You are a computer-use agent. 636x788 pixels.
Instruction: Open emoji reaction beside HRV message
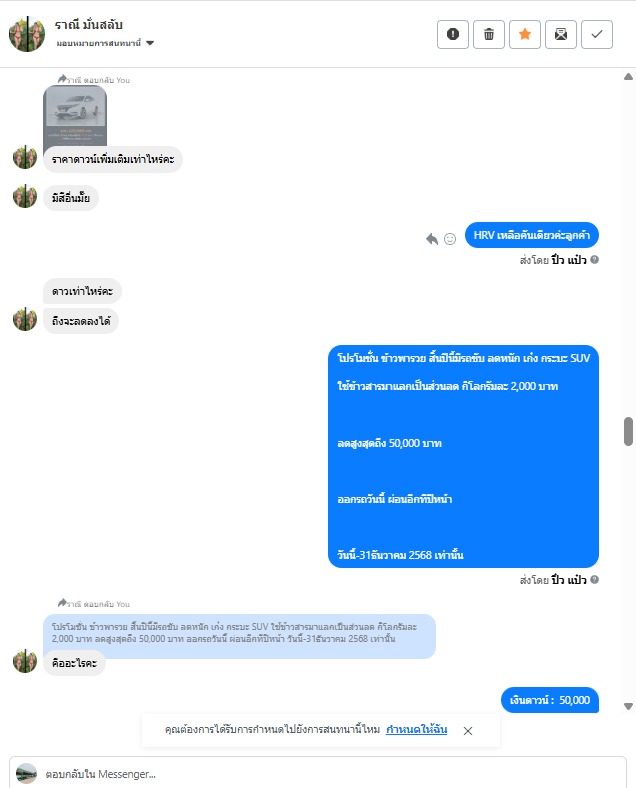click(450, 239)
